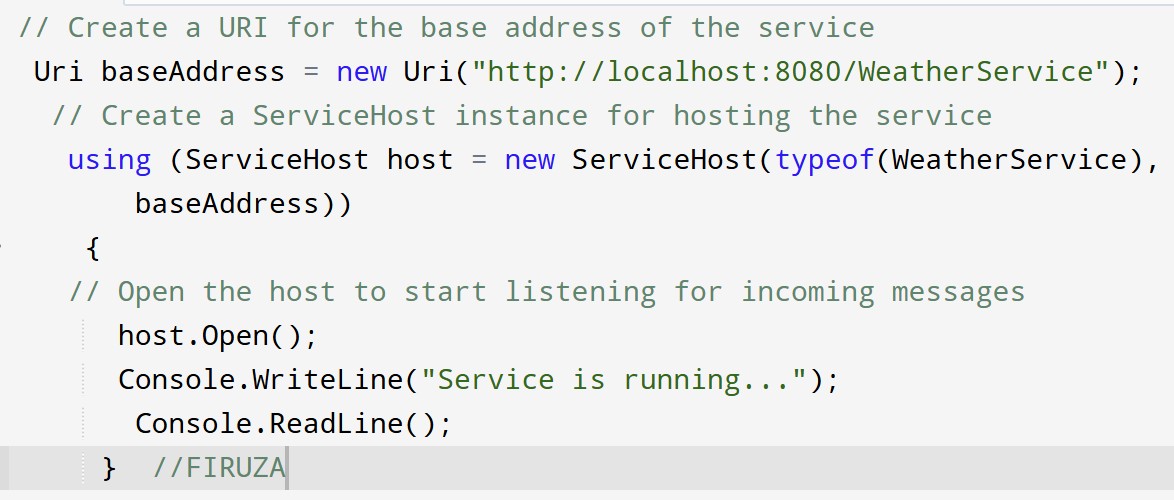Viewport: 1174px width, 500px height.
Task: Click the baseAddress variable name in its declaration
Action: (192, 72)
